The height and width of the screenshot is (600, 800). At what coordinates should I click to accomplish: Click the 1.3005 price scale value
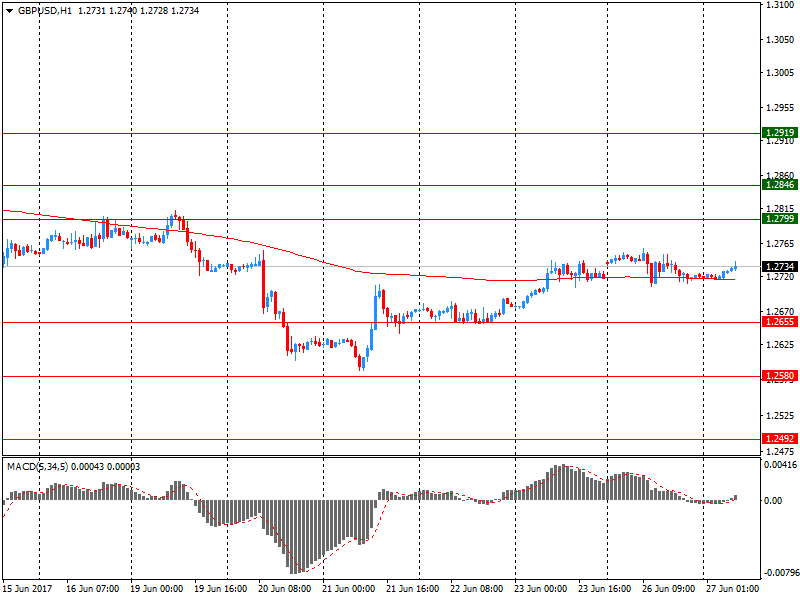(780, 73)
